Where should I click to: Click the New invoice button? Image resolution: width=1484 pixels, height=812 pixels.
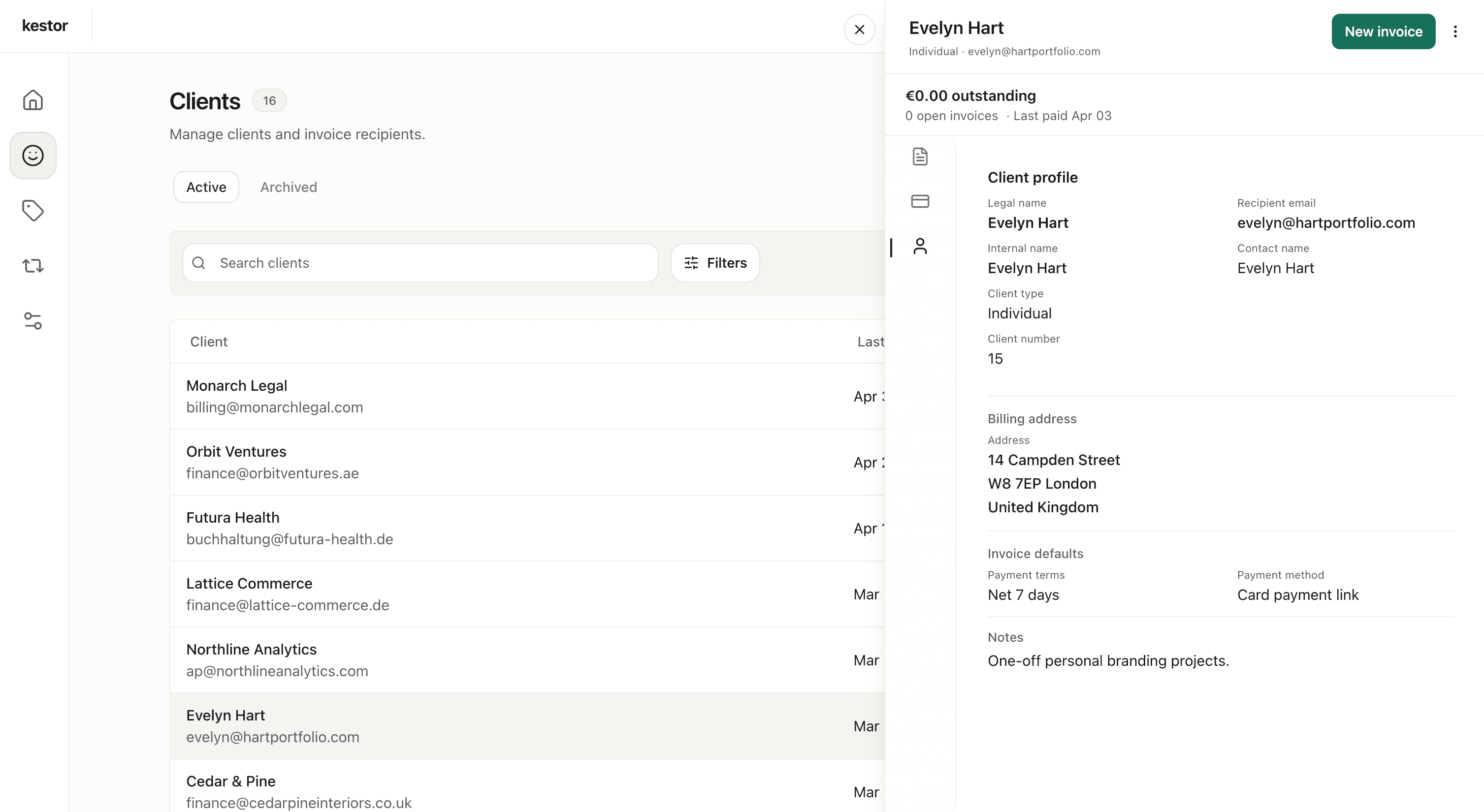click(x=1383, y=31)
